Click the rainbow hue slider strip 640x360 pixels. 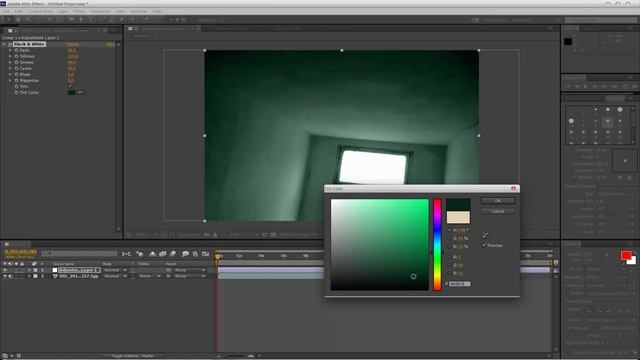[x=437, y=244]
